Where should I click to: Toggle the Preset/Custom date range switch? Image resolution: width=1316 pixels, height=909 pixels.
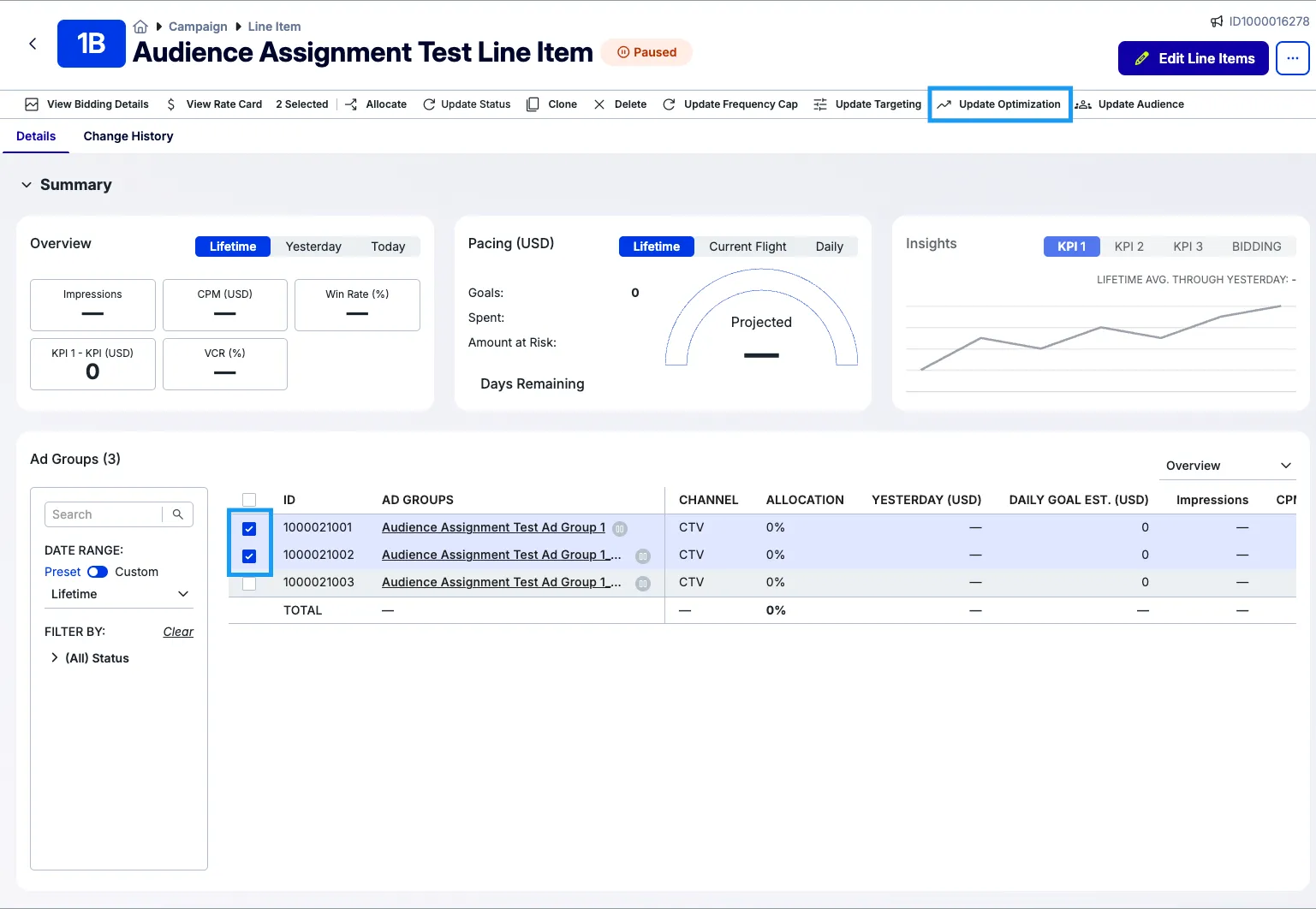[x=98, y=572]
